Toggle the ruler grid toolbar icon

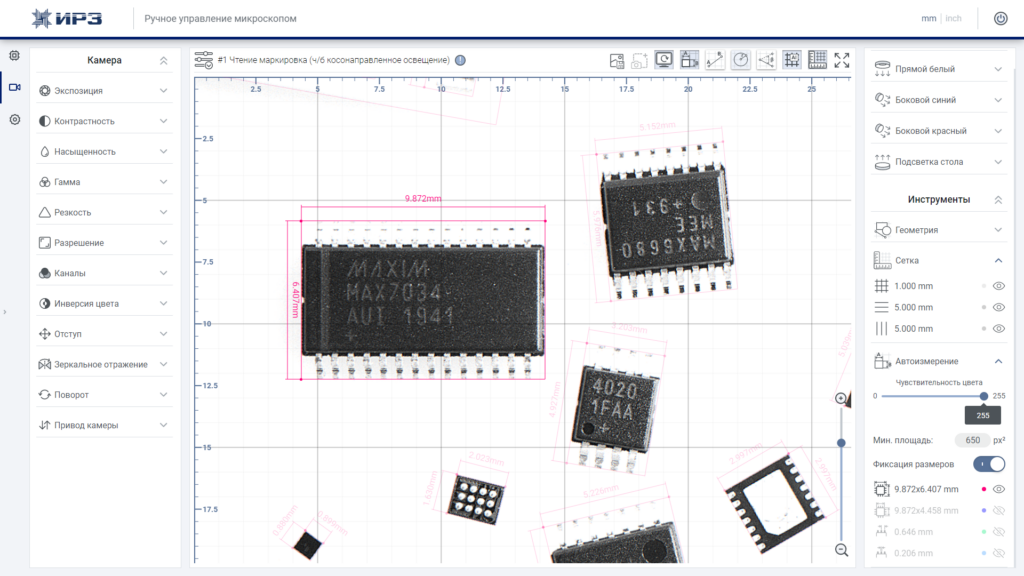(817, 60)
